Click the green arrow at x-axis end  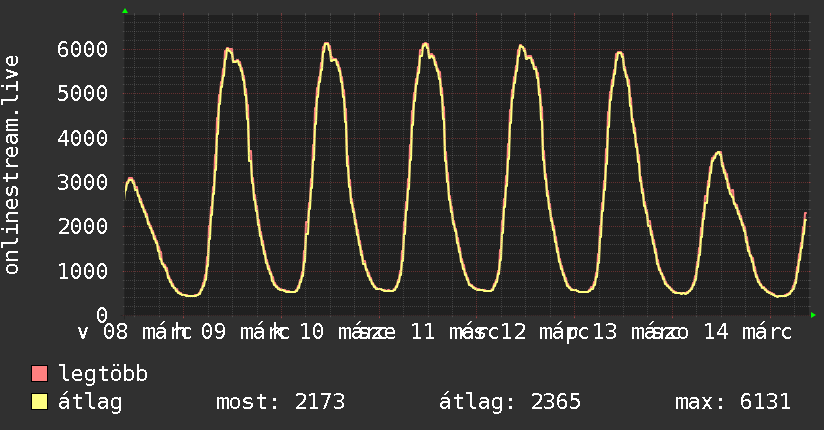(813, 315)
